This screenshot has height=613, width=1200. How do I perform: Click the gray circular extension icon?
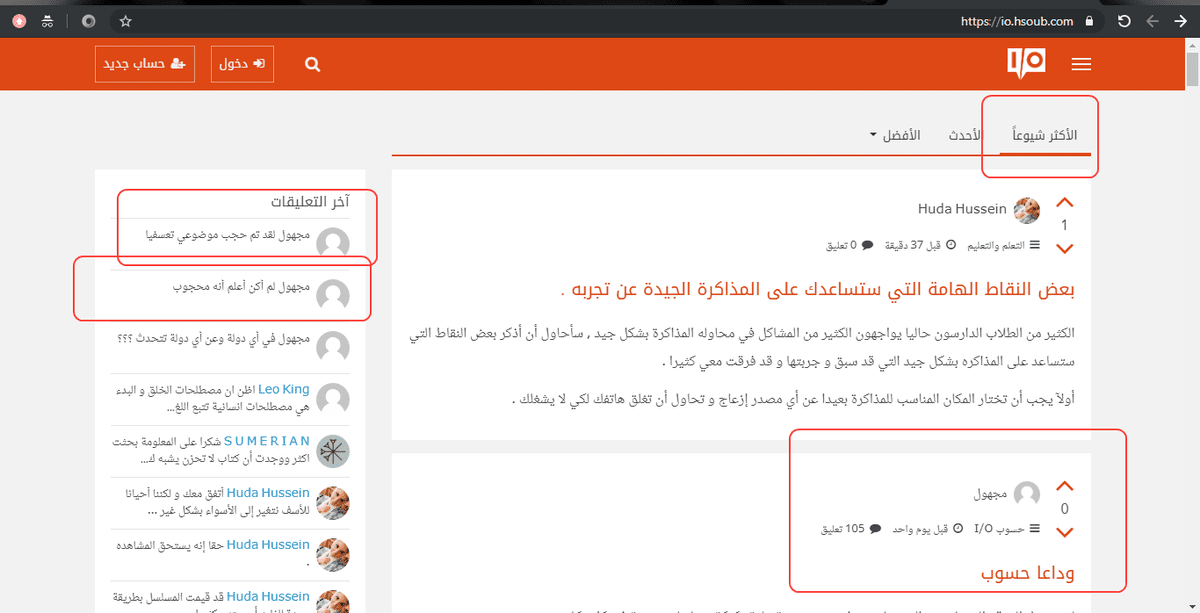pos(89,21)
